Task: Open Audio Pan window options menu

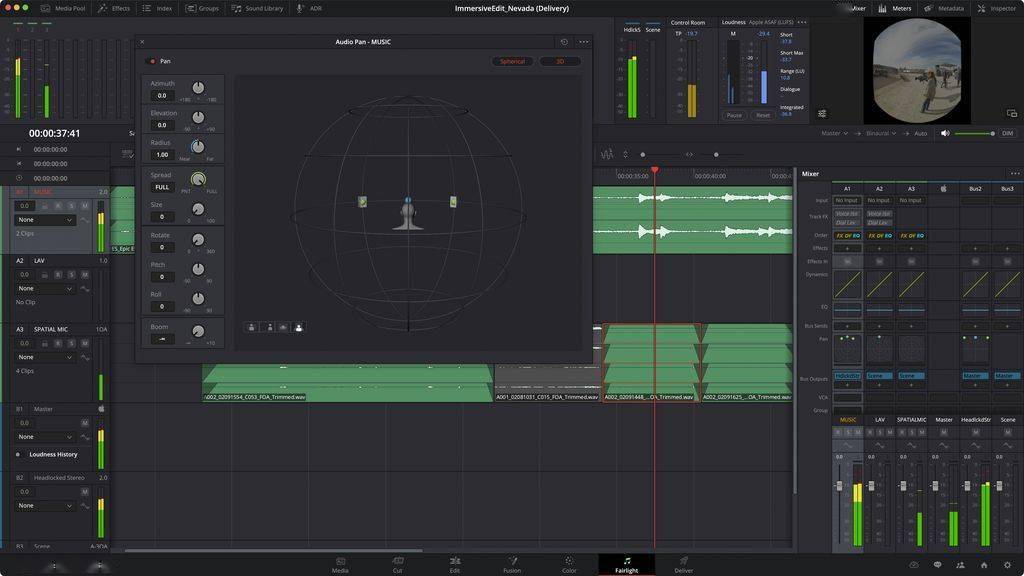Action: tap(584, 42)
